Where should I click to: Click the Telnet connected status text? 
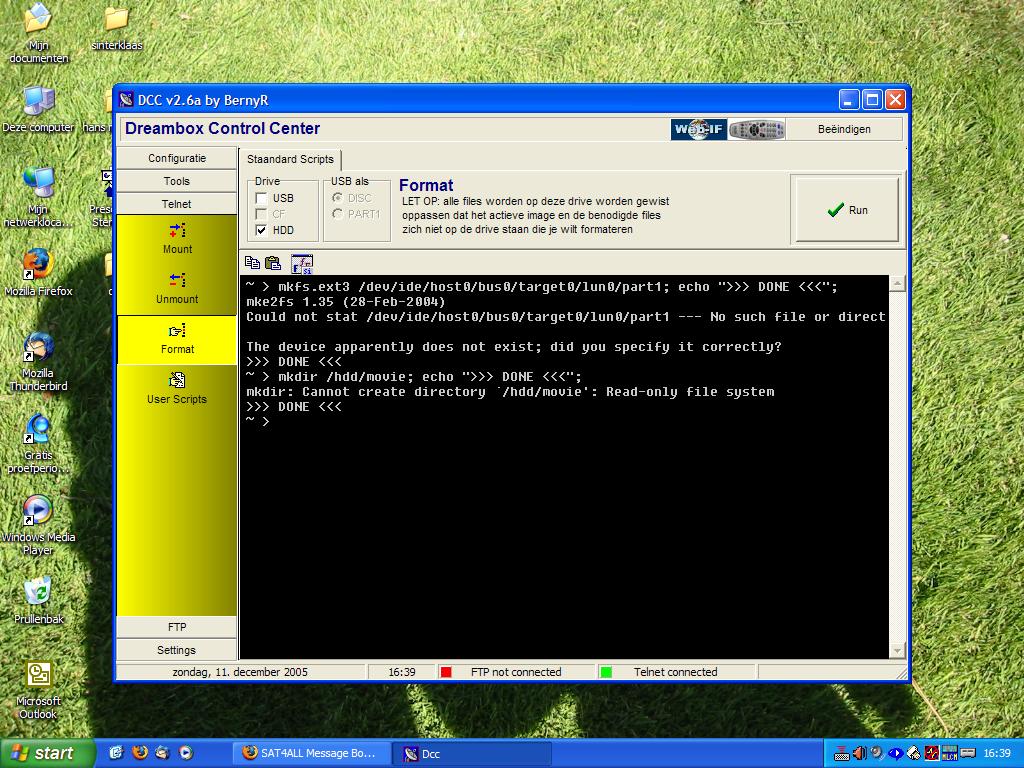pos(675,672)
